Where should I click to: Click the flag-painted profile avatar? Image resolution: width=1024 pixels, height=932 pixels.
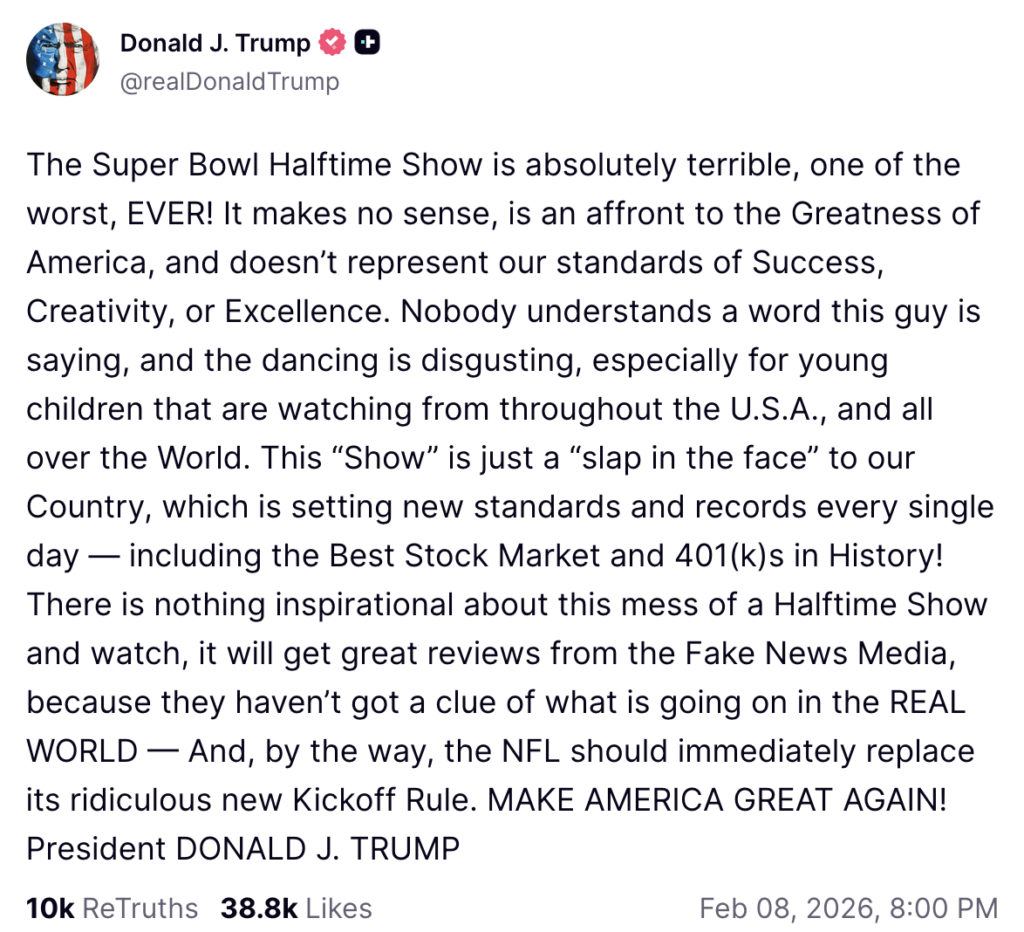[62, 59]
